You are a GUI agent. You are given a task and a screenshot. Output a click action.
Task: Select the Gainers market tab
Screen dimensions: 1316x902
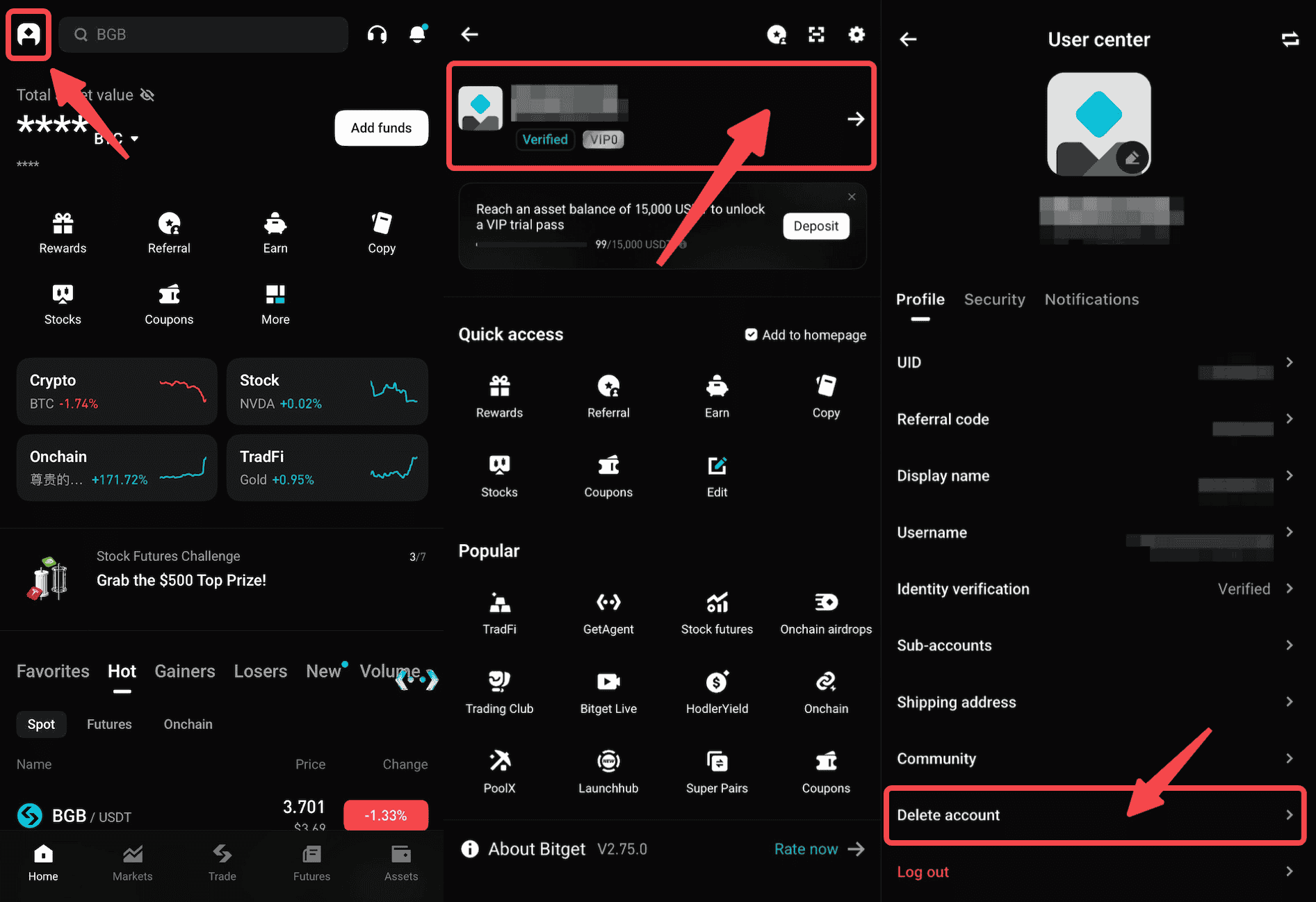point(185,671)
